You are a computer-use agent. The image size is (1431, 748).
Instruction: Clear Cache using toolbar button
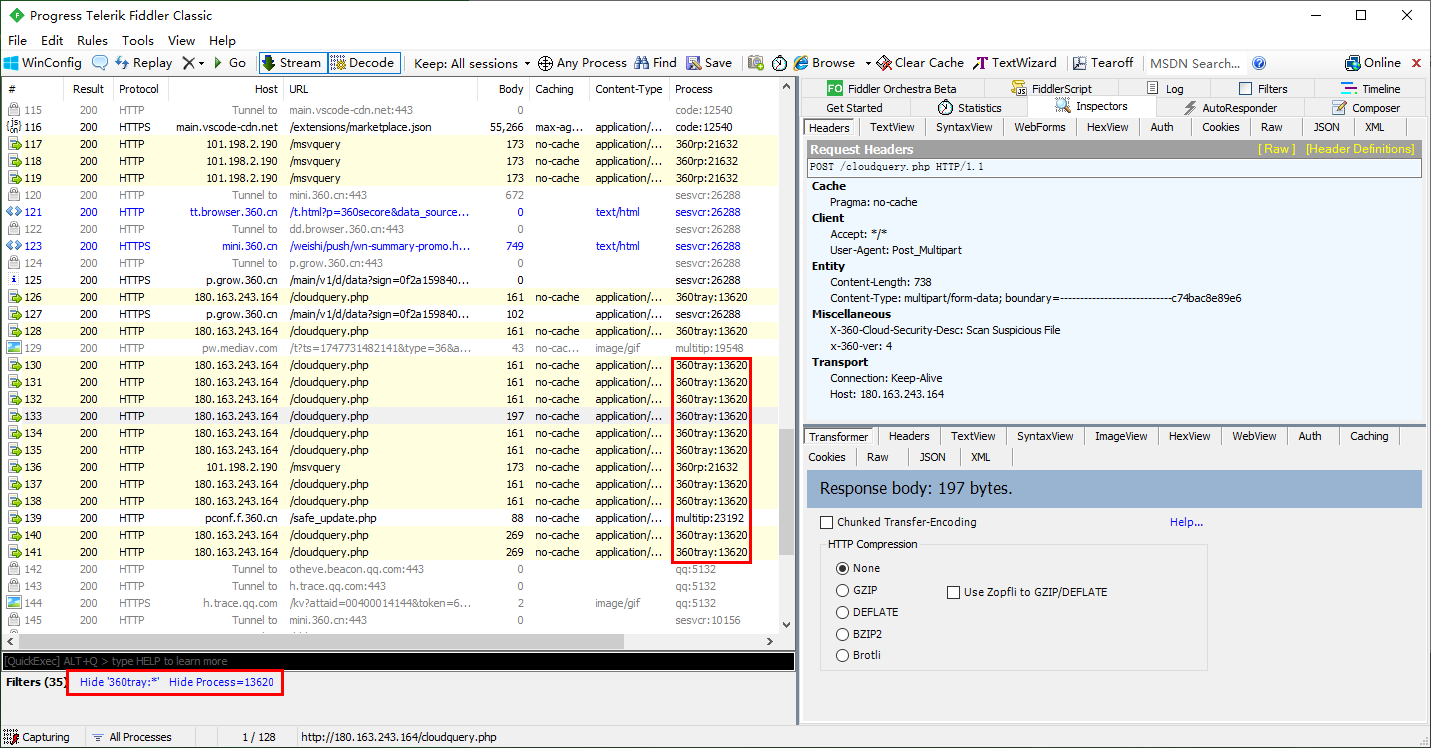(x=920, y=63)
